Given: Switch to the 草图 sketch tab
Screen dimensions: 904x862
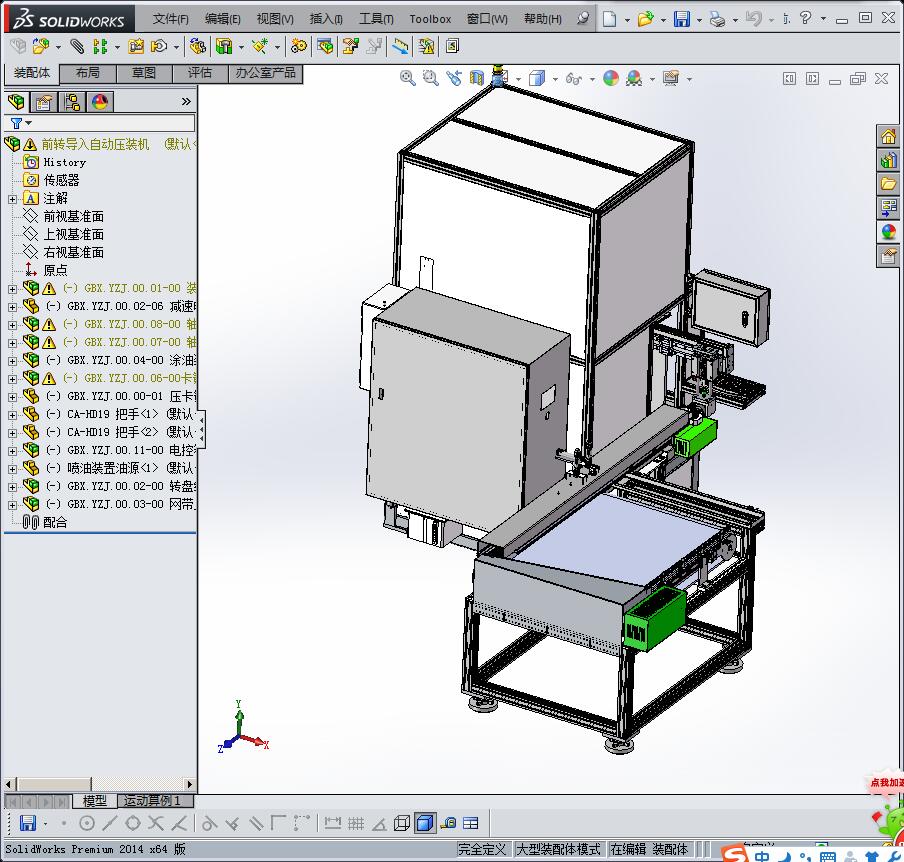Looking at the screenshot, I should click(143, 73).
